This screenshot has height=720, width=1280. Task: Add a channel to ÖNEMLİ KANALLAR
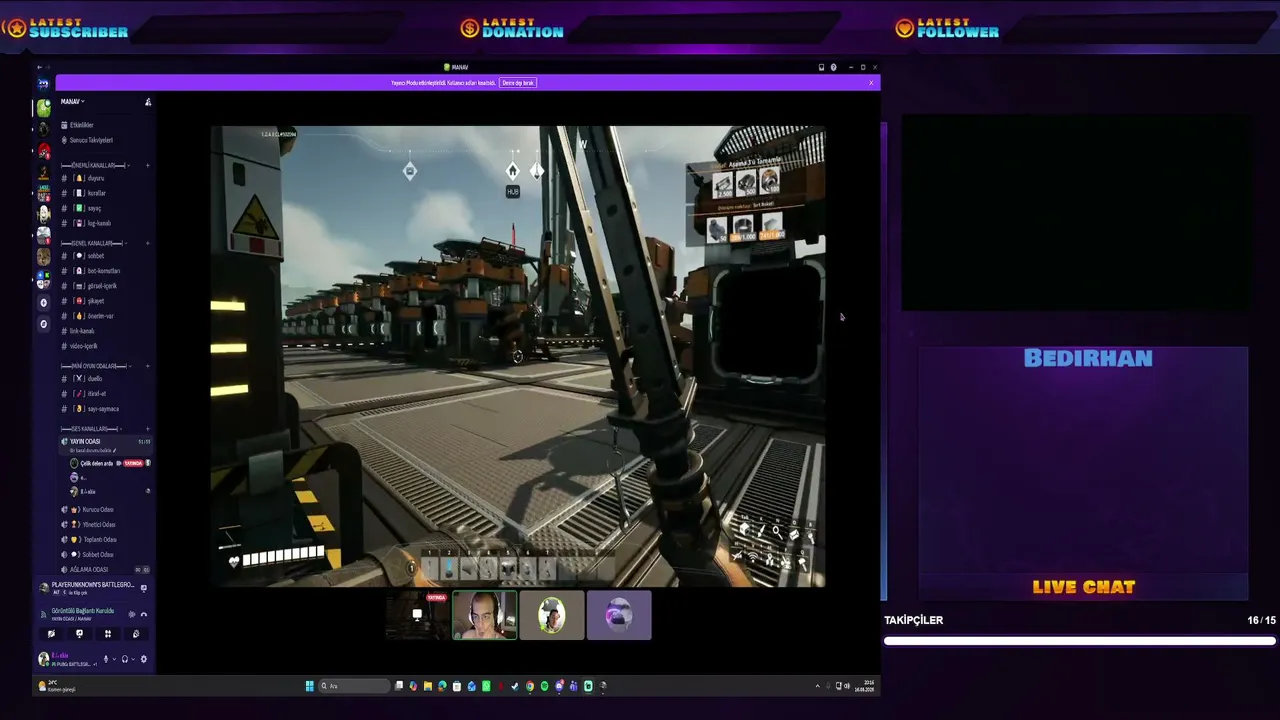click(x=148, y=165)
